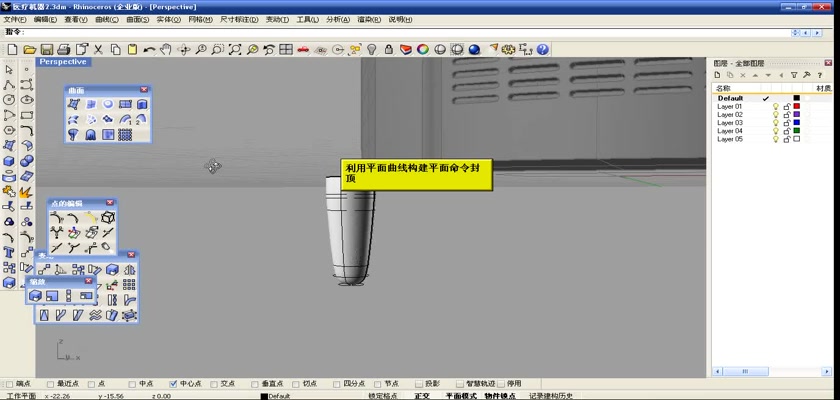Viewport: 840px width, 400px height.
Task: Toggle 锁定格点 (Grid Snap) in status bar
Action: [383, 396]
